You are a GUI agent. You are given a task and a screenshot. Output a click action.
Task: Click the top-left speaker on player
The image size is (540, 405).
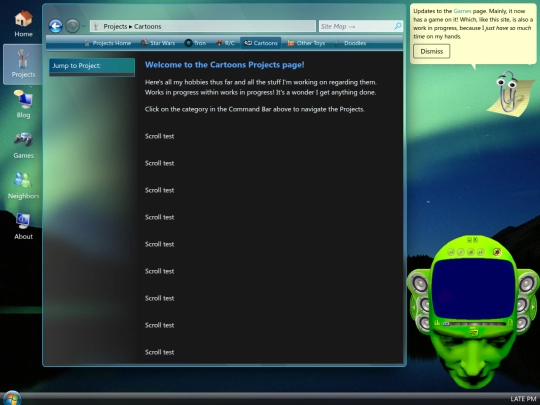point(420,284)
